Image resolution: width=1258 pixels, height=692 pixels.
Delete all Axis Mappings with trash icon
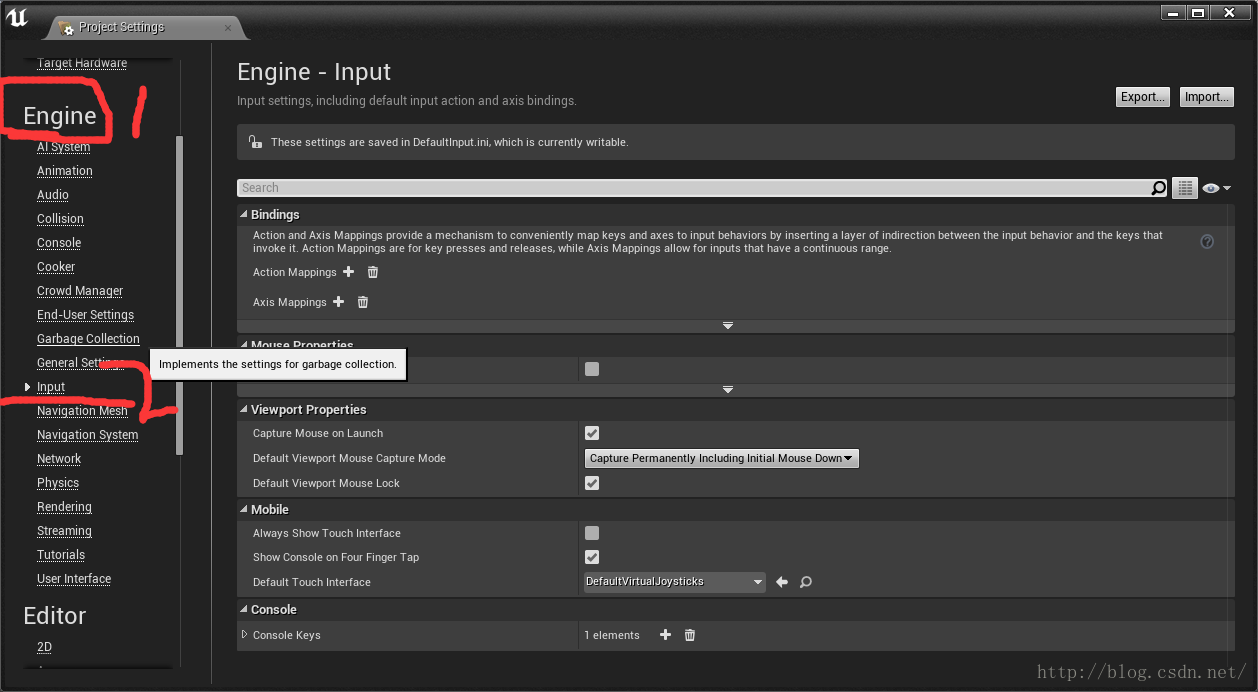click(x=363, y=302)
